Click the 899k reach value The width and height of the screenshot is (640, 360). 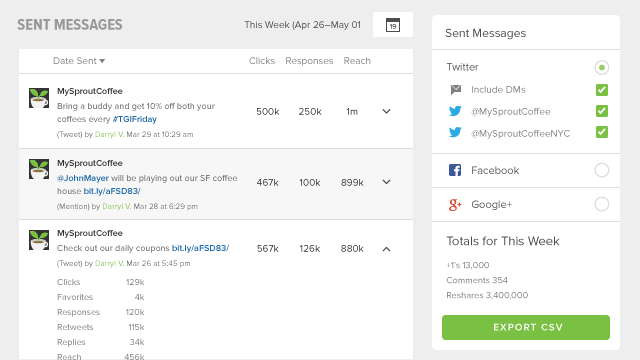pyautogui.click(x=352, y=182)
